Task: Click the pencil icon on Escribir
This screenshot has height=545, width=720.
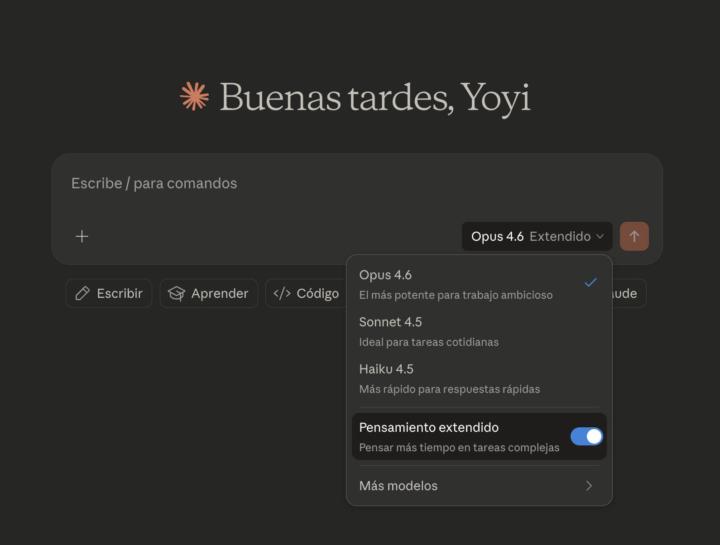Action: pyautogui.click(x=82, y=293)
